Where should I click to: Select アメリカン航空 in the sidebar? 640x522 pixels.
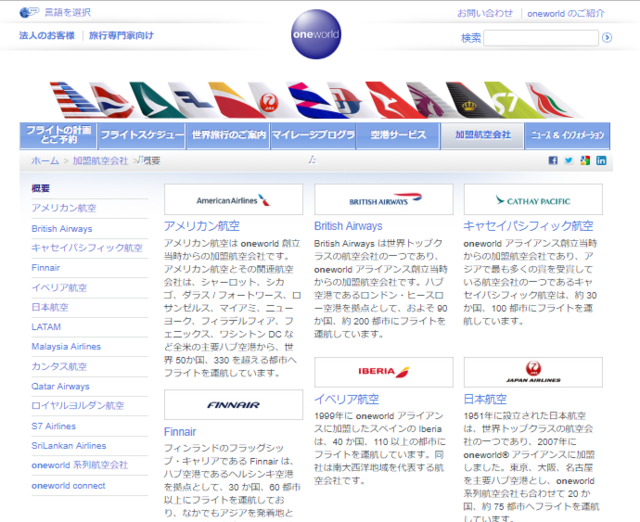pos(64,208)
